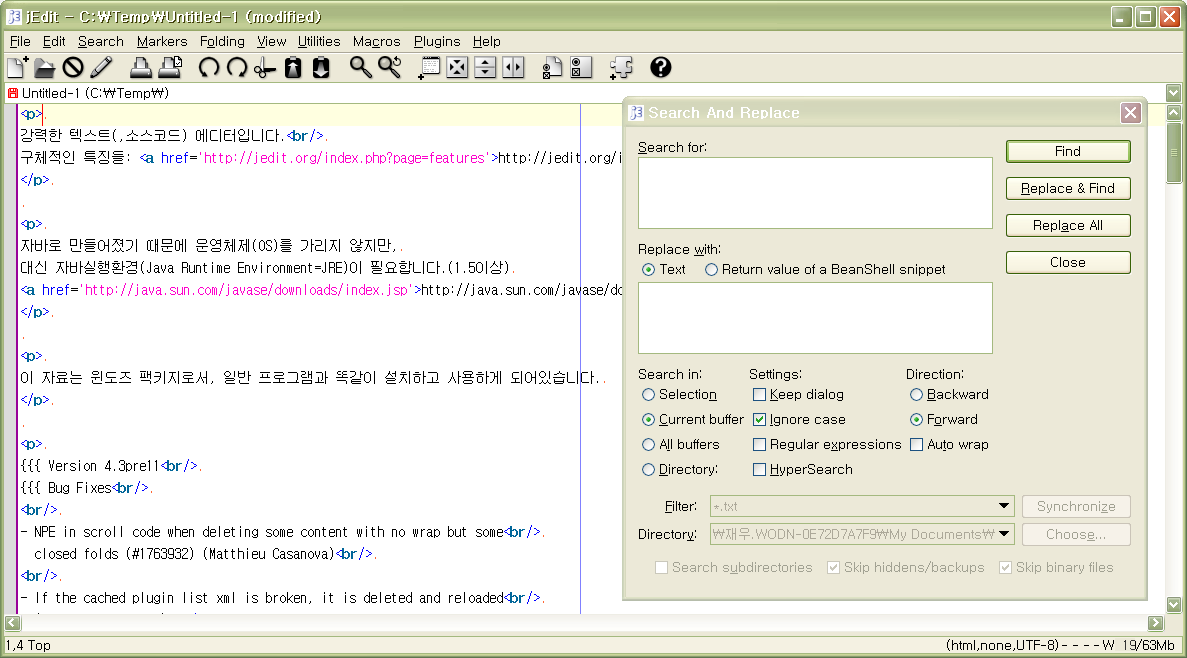Click the Undo arrow icon
This screenshot has height=658, width=1187.
pyautogui.click(x=208, y=67)
